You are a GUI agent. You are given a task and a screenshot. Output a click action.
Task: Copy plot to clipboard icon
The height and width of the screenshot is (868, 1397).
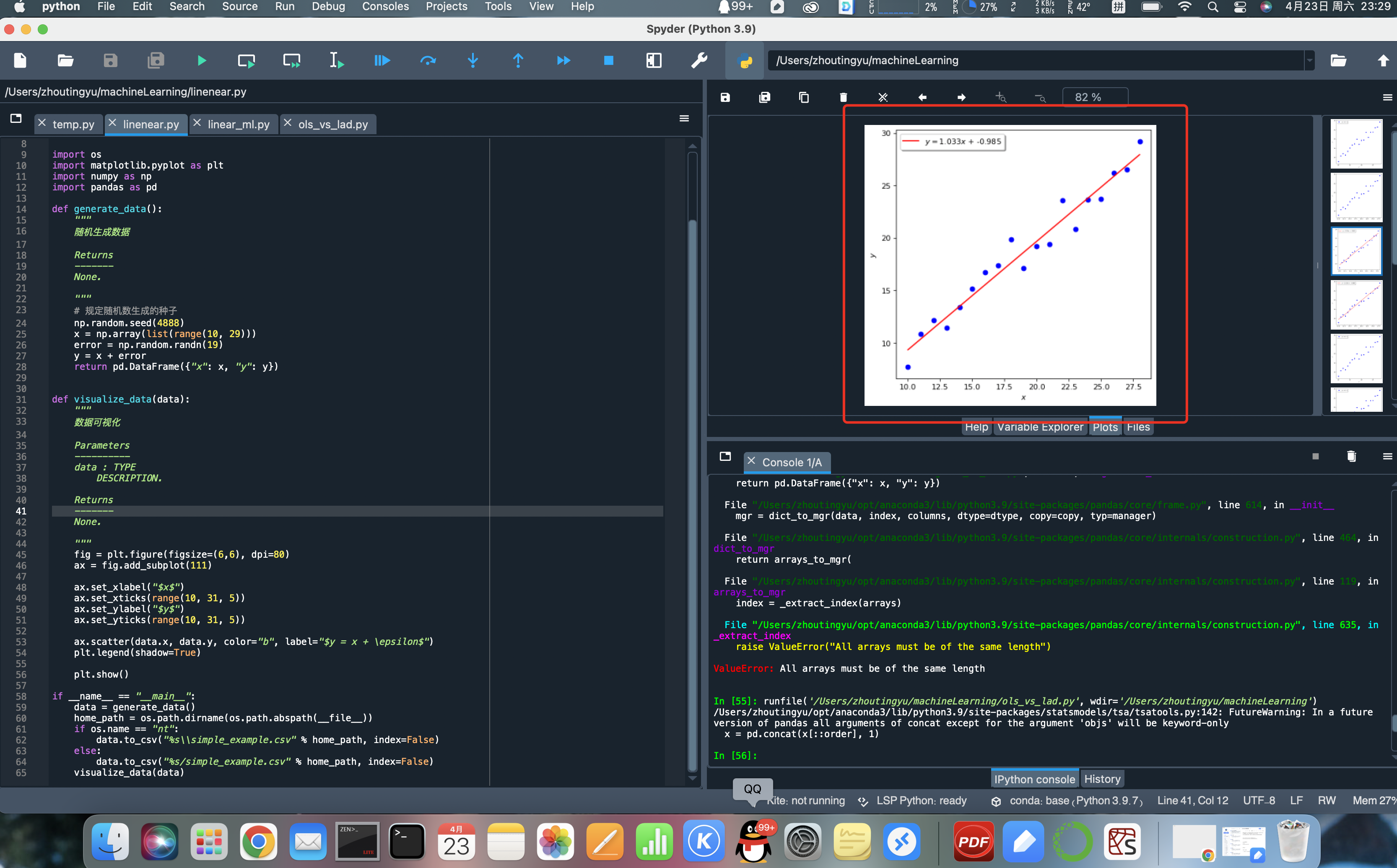804,98
